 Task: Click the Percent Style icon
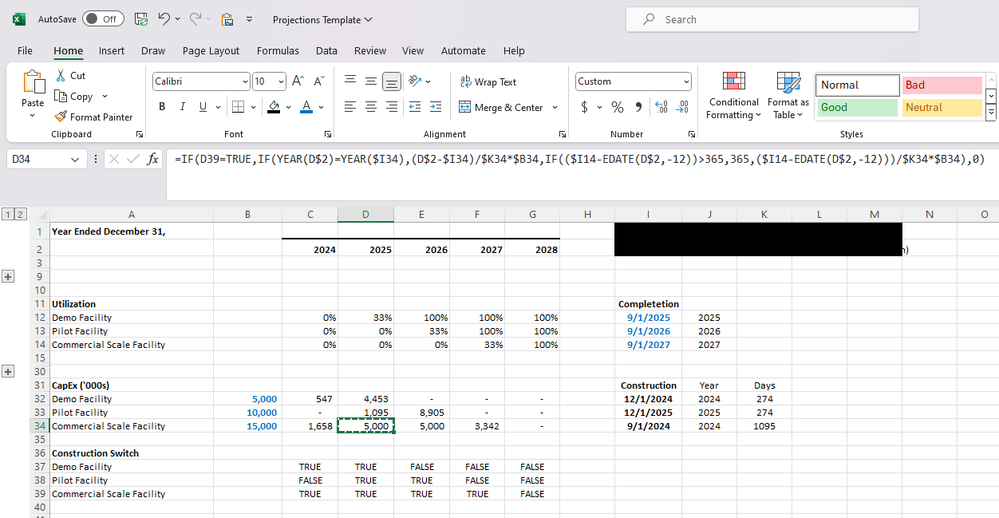click(x=617, y=107)
